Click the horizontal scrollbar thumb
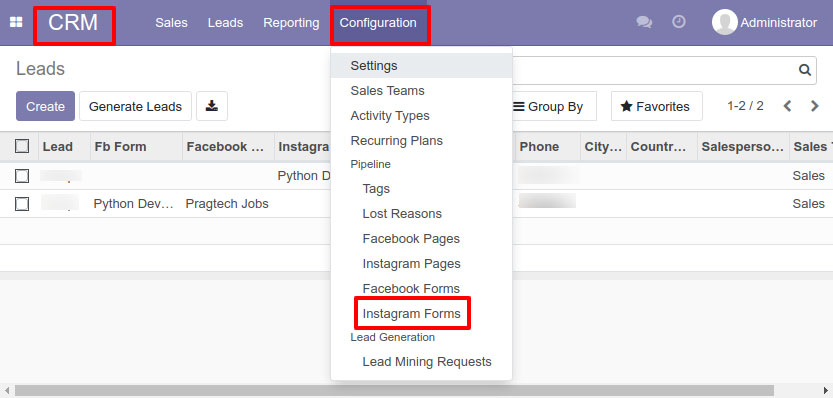The width and height of the screenshot is (833, 398). point(394,391)
